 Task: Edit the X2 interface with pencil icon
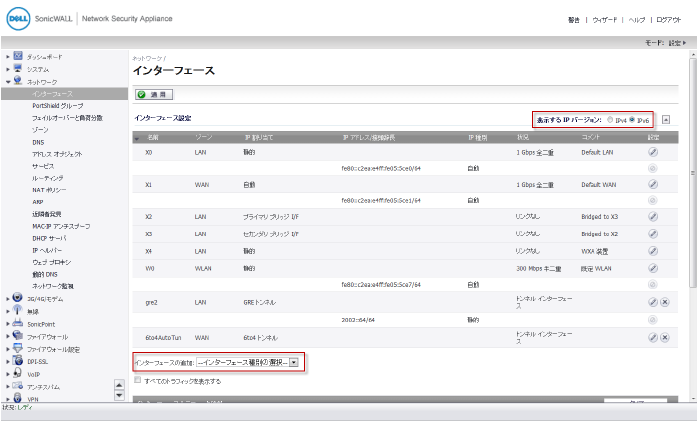653,217
